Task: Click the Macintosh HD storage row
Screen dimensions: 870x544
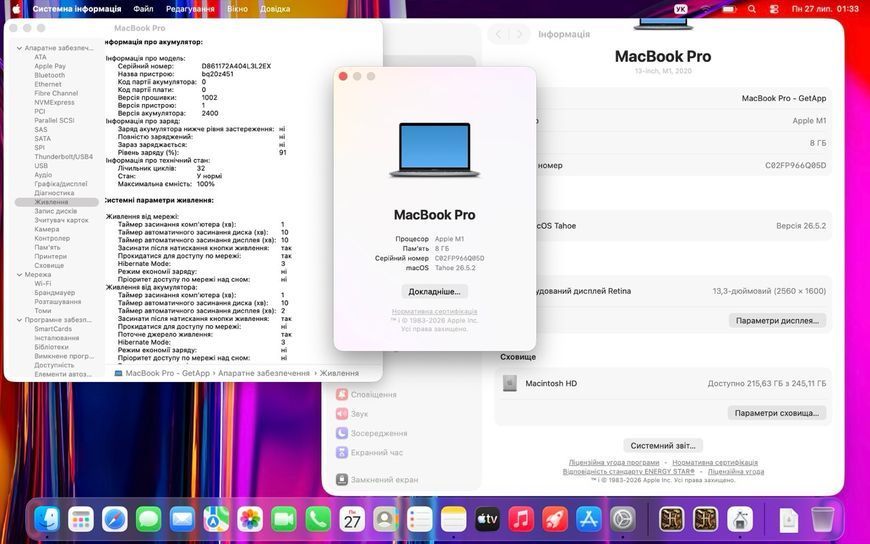Action: coord(663,384)
